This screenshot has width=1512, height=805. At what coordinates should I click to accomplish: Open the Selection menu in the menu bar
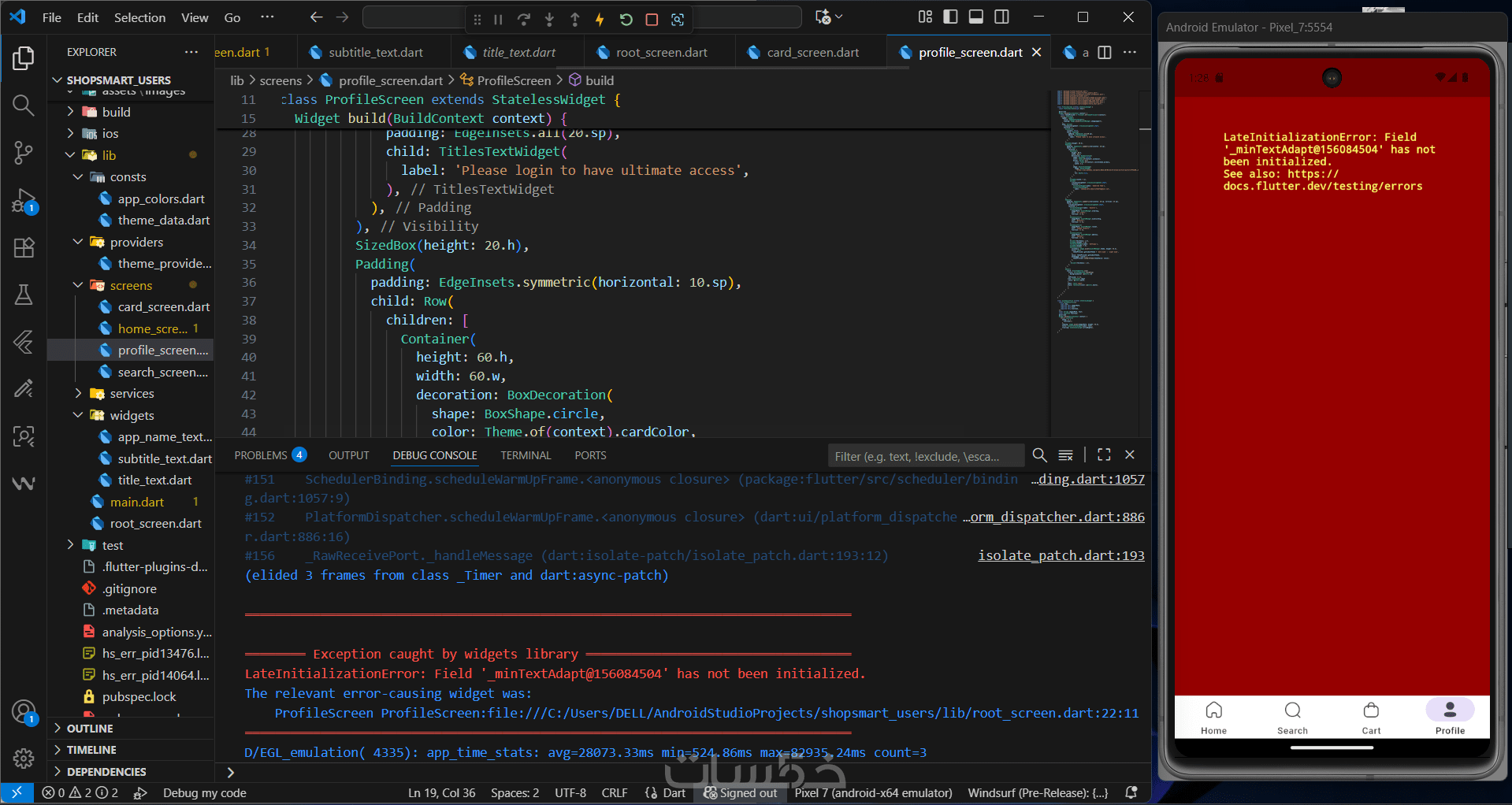[x=139, y=17]
